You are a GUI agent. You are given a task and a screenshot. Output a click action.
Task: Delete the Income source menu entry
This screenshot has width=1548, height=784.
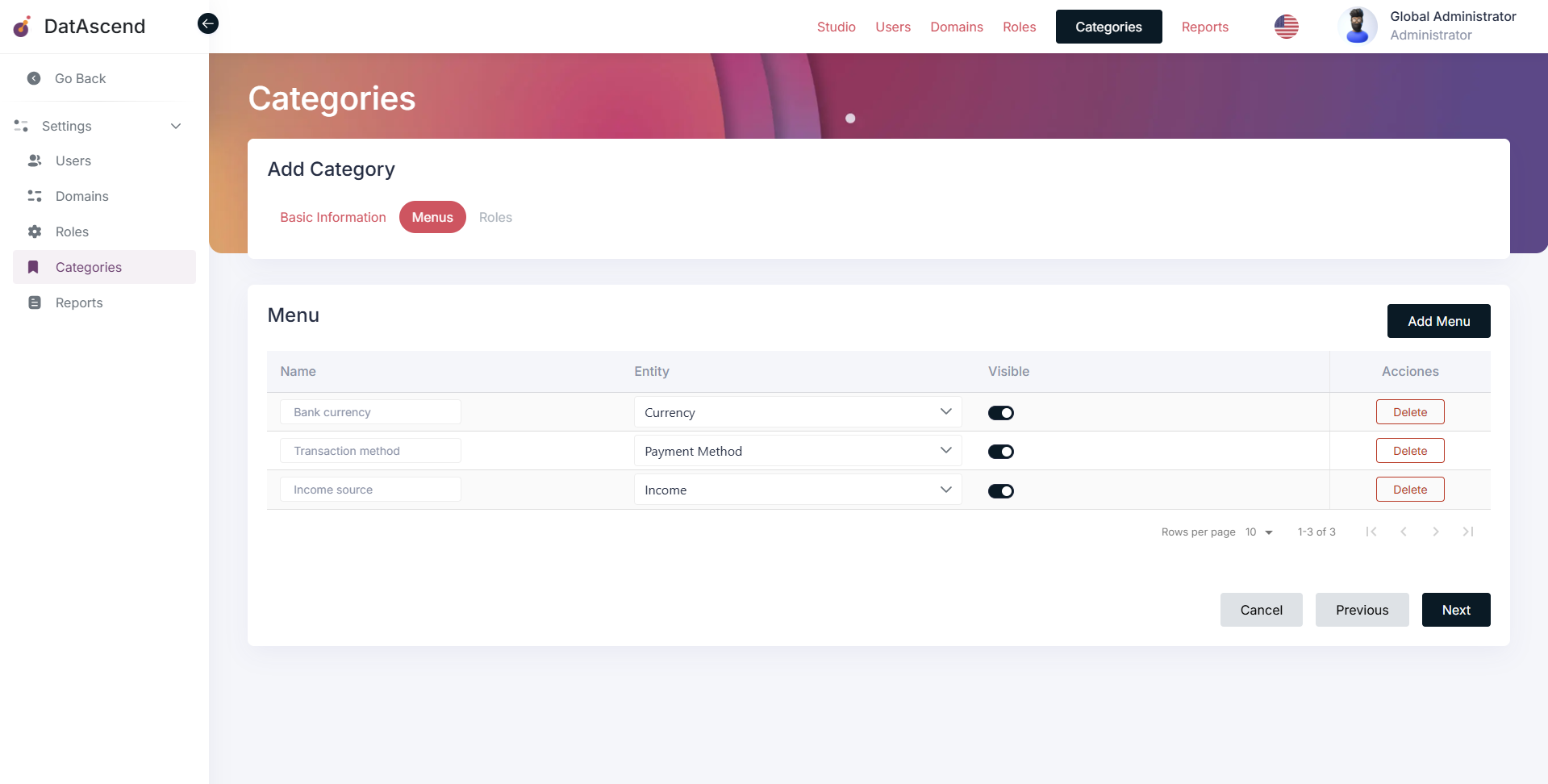(x=1409, y=489)
